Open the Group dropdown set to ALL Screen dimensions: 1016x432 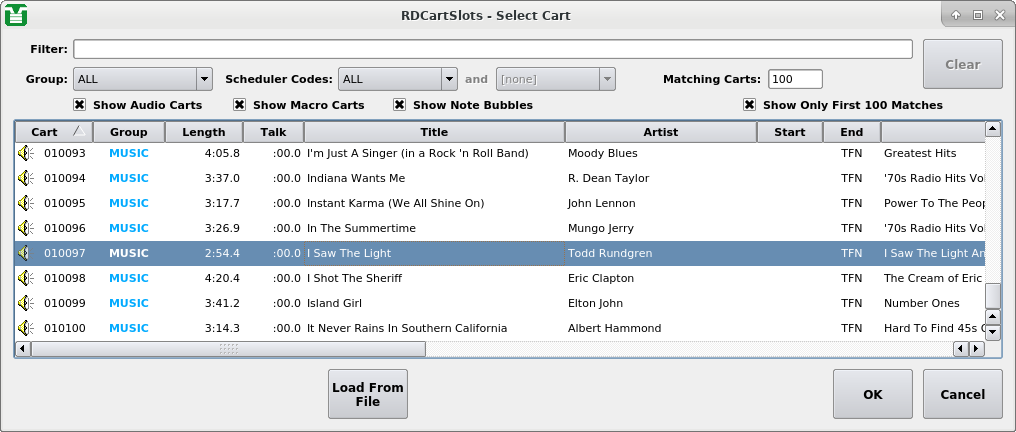(x=142, y=79)
